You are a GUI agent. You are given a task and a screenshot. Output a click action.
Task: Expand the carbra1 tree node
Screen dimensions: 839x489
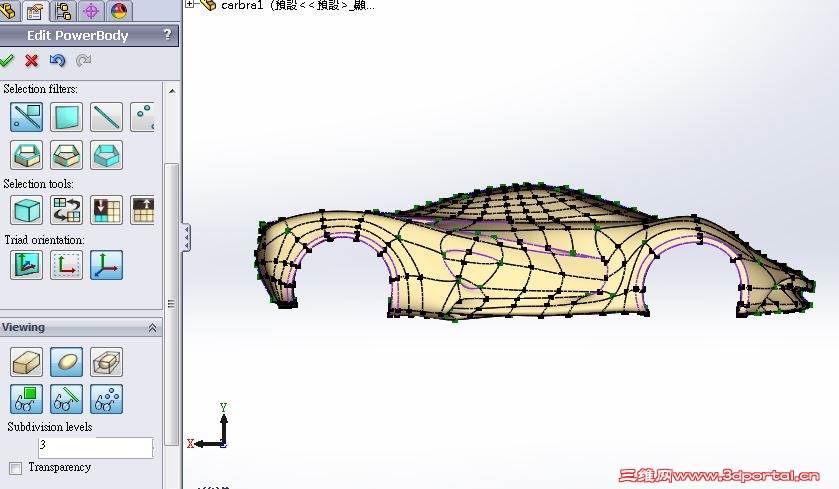coord(189,4)
